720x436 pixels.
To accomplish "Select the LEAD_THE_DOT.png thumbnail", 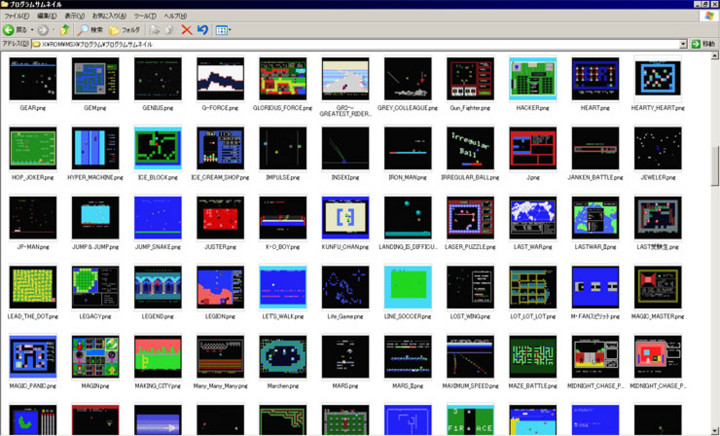I will click(33, 287).
